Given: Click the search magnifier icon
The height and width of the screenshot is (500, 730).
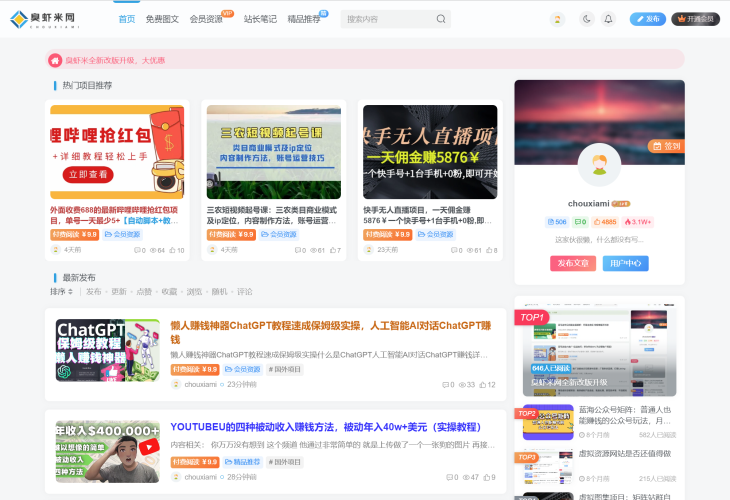Looking at the screenshot, I should click(441, 19).
